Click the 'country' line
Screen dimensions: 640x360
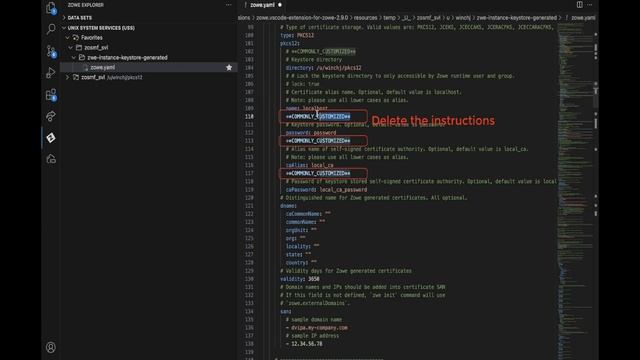301,263
